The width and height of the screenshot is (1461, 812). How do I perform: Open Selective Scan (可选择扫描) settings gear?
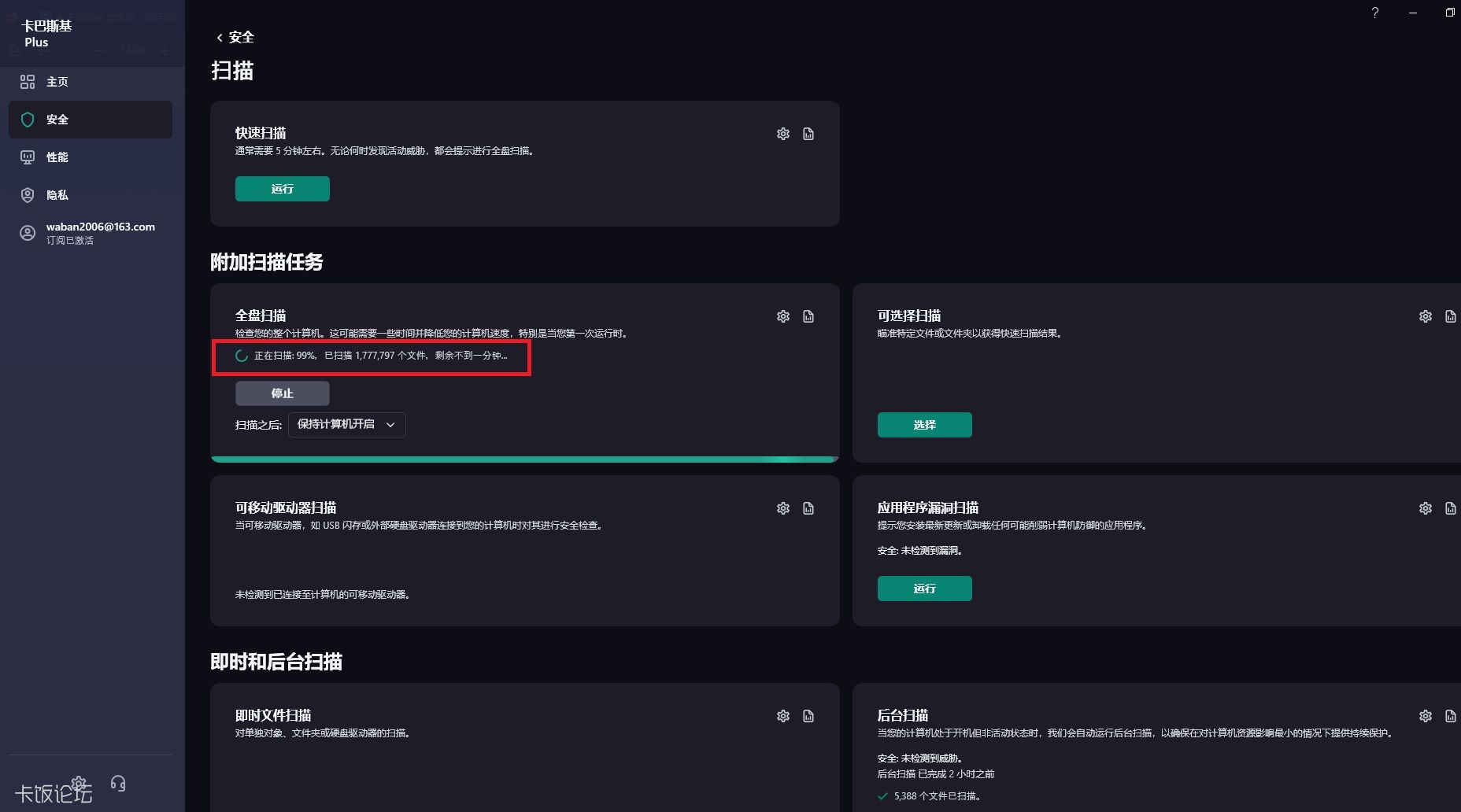[1426, 316]
